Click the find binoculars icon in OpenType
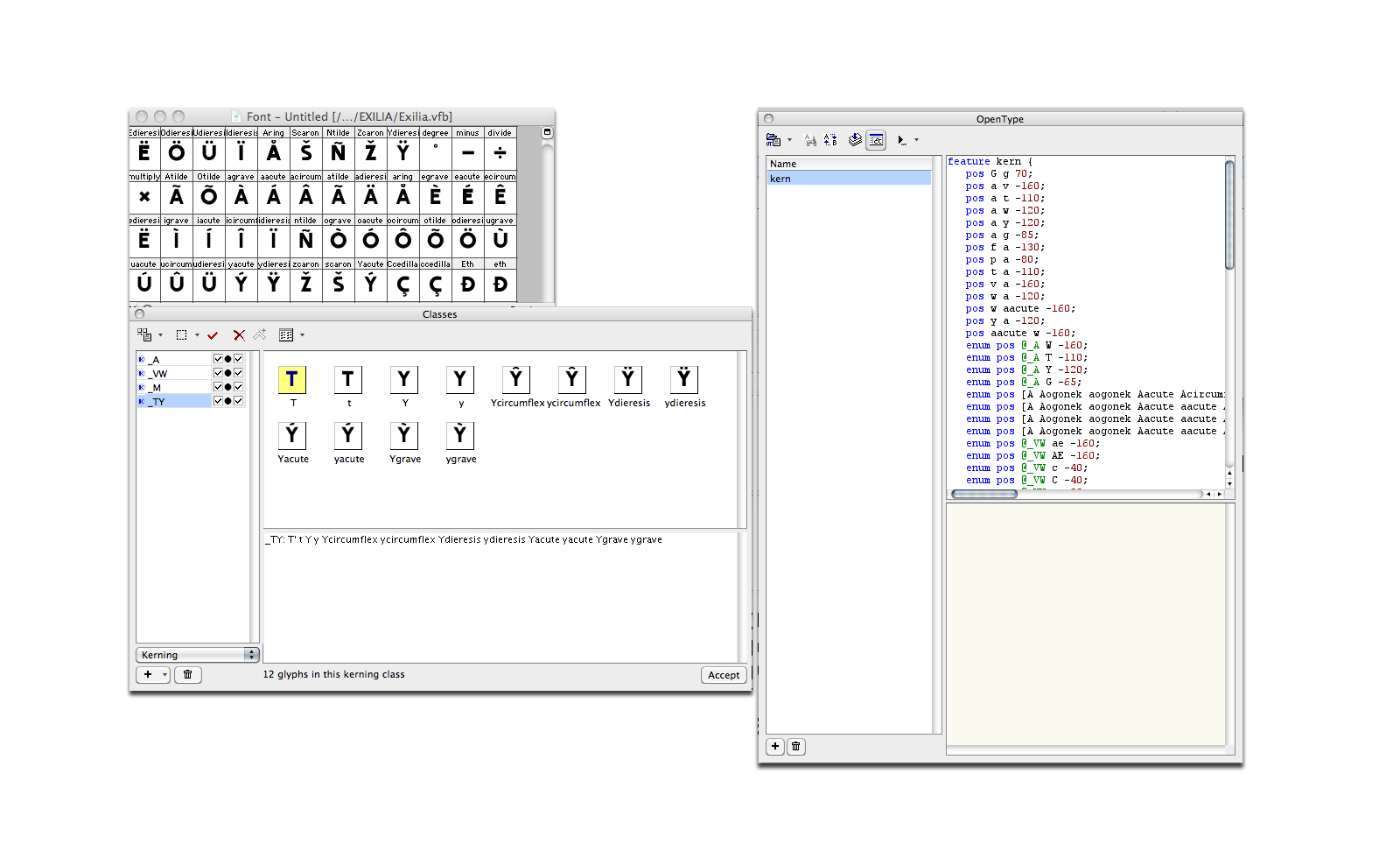The width and height of the screenshot is (1400, 844). coord(810,139)
